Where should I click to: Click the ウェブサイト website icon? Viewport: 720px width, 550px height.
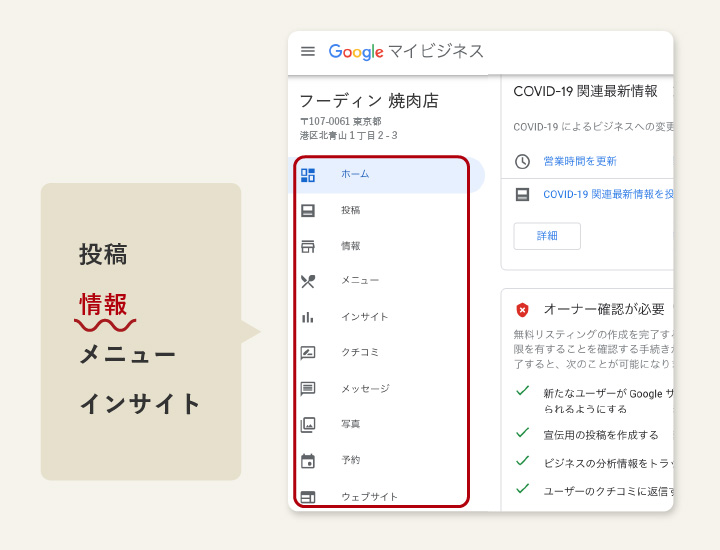pos(308,497)
